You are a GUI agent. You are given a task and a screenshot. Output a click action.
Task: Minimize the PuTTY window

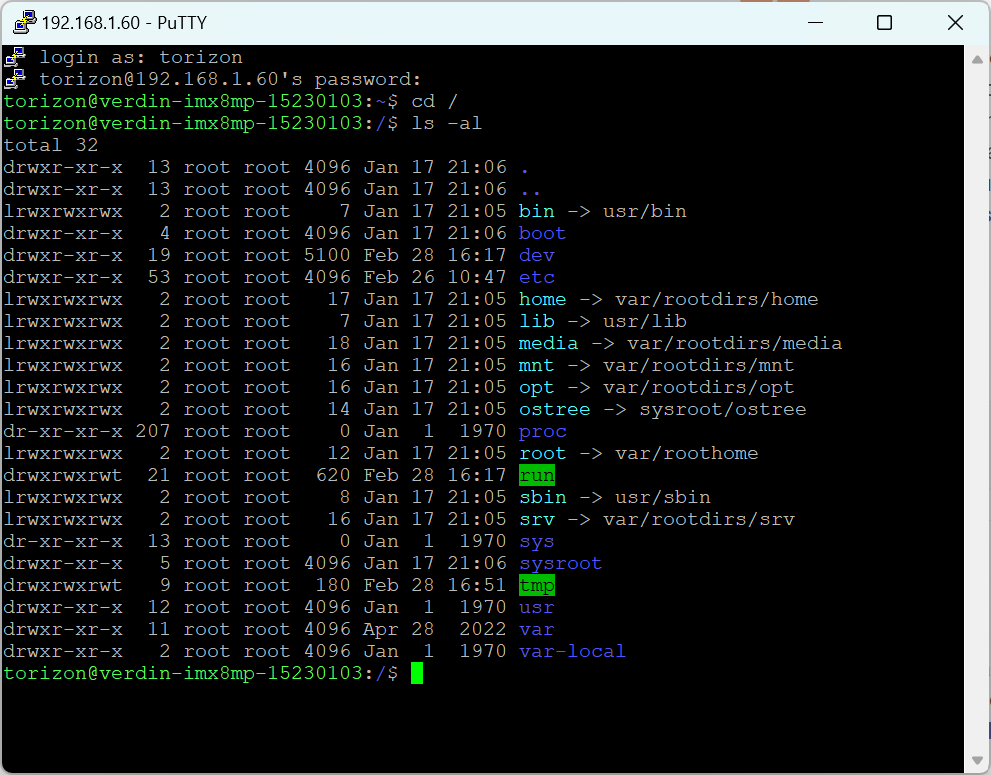pos(815,23)
